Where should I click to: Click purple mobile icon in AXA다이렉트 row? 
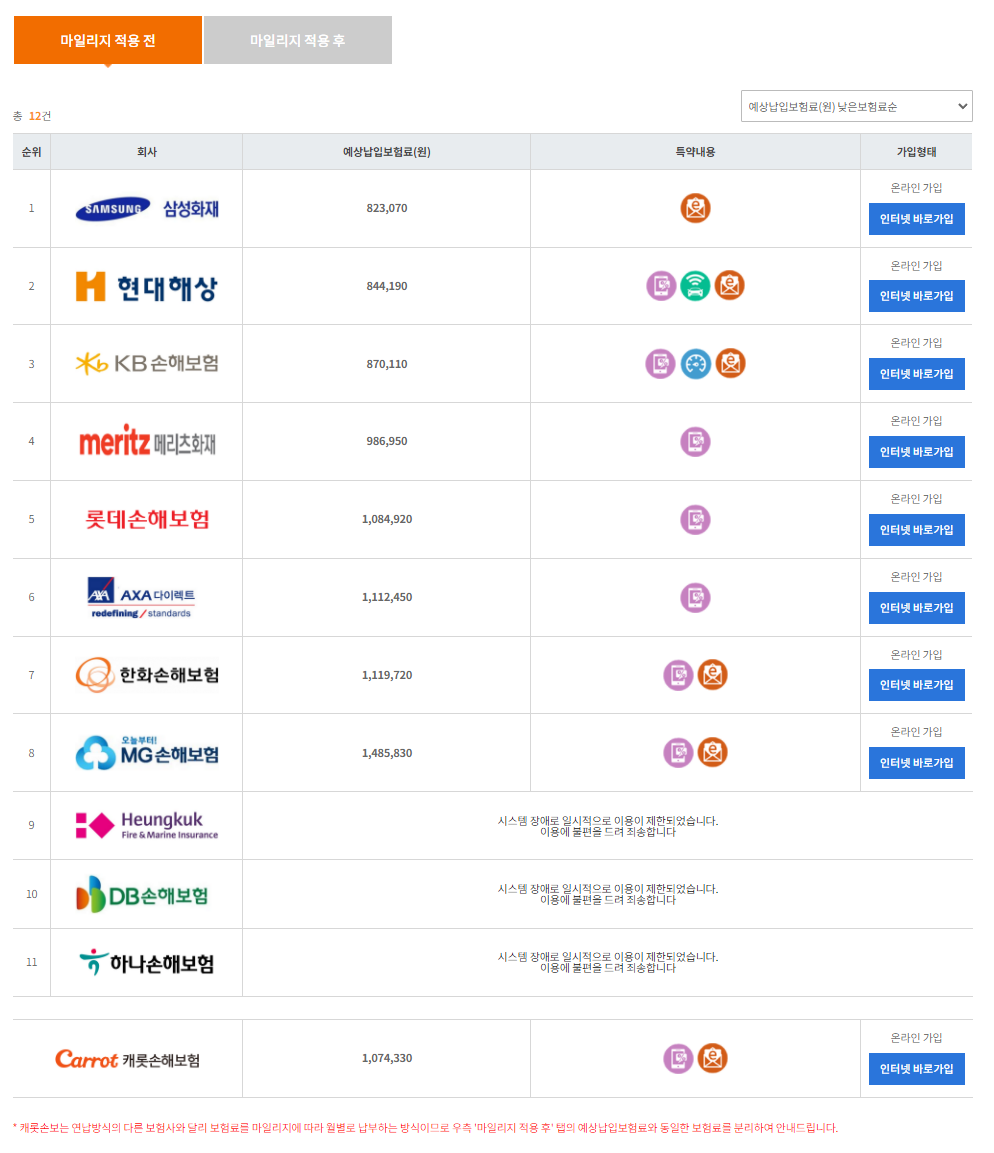pos(696,598)
